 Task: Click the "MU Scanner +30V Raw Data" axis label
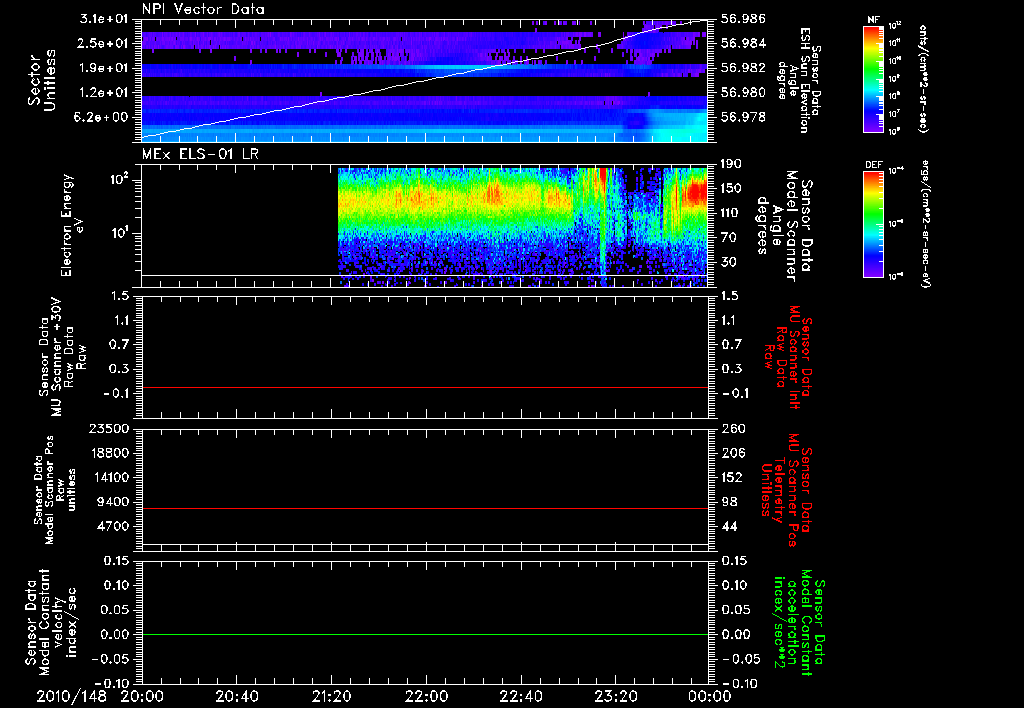(x=62, y=357)
